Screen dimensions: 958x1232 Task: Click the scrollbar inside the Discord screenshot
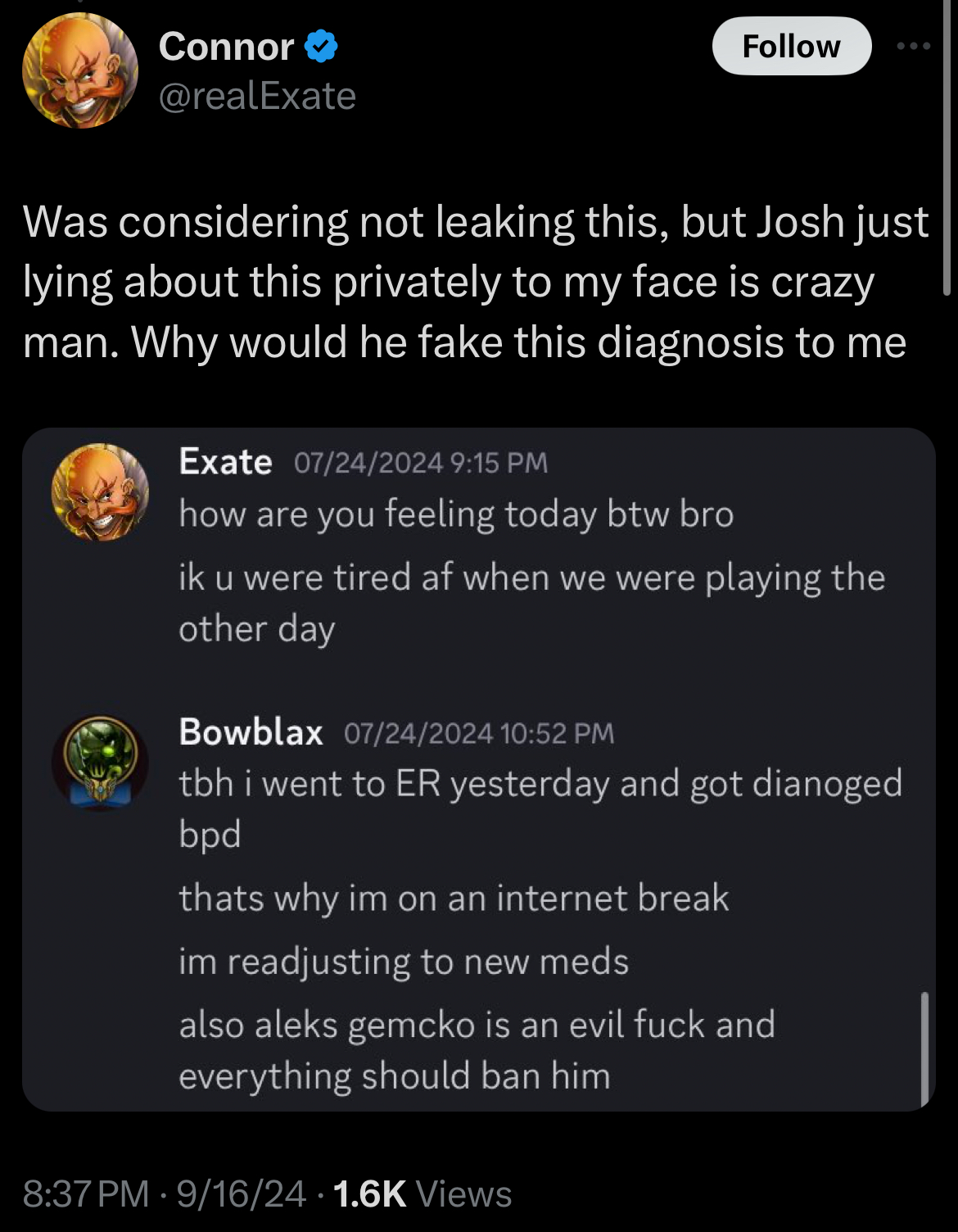click(x=924, y=1049)
